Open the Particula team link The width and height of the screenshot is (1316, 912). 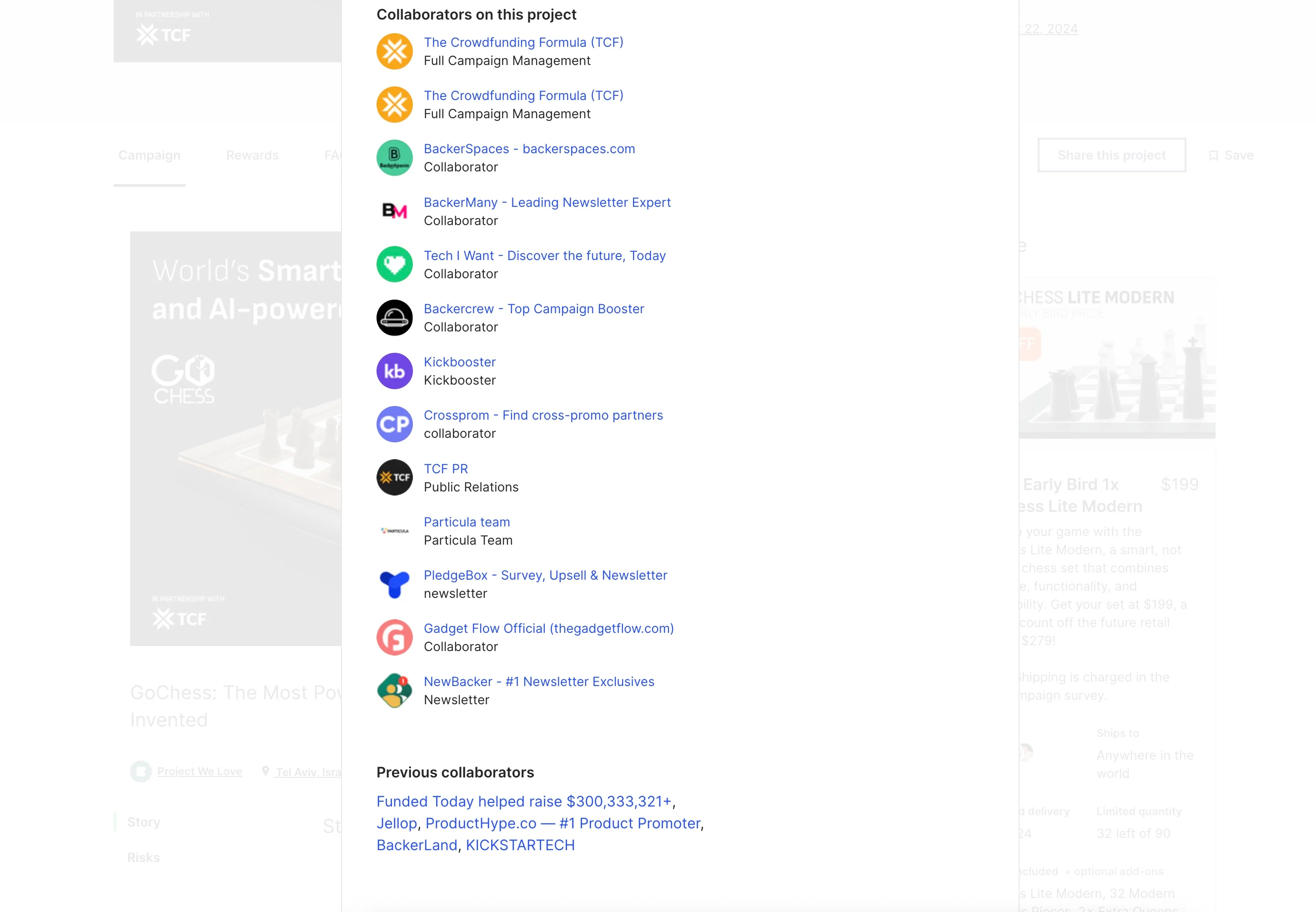[467, 522]
